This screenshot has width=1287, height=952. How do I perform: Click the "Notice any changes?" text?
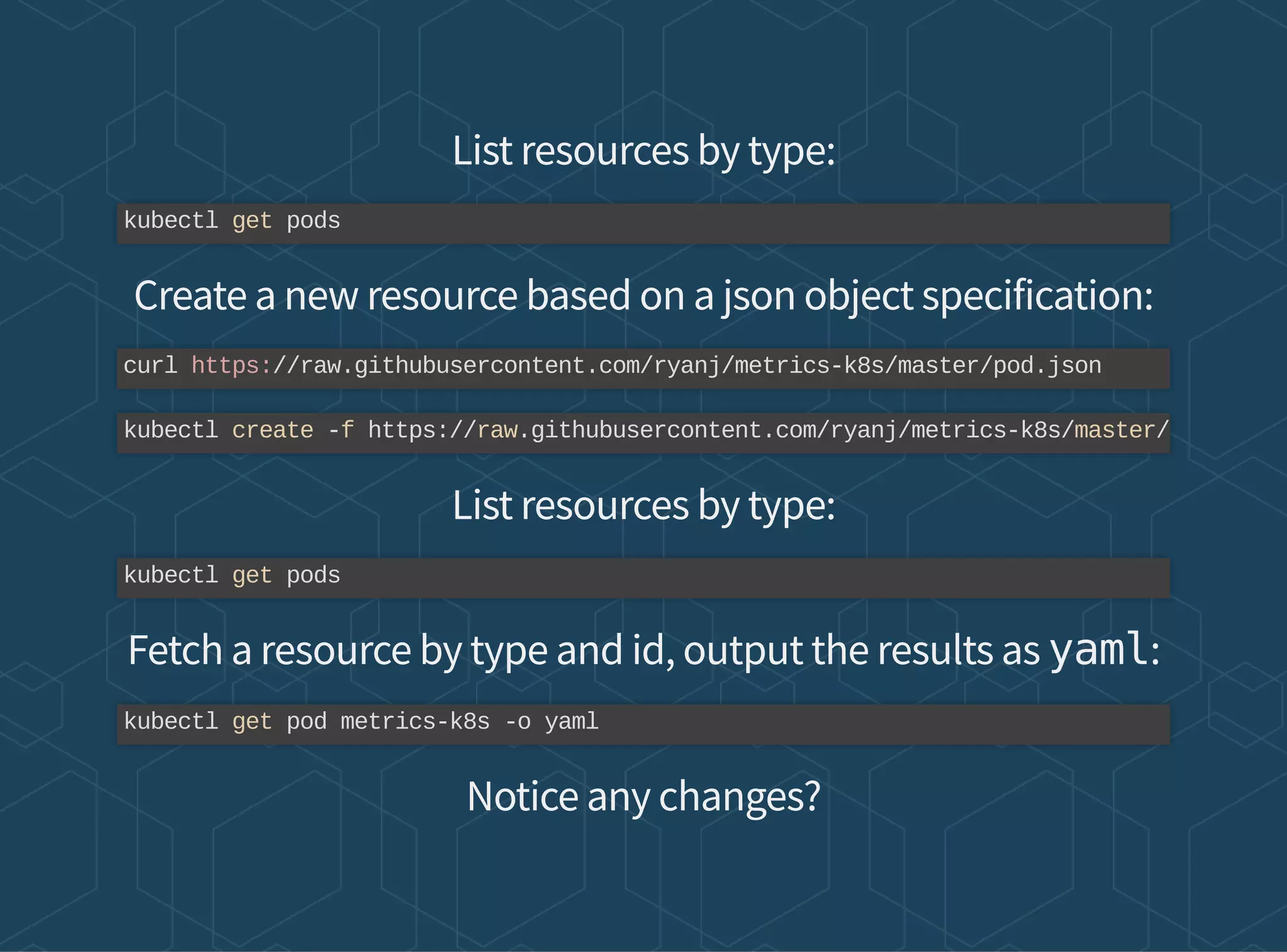pyautogui.click(x=643, y=796)
